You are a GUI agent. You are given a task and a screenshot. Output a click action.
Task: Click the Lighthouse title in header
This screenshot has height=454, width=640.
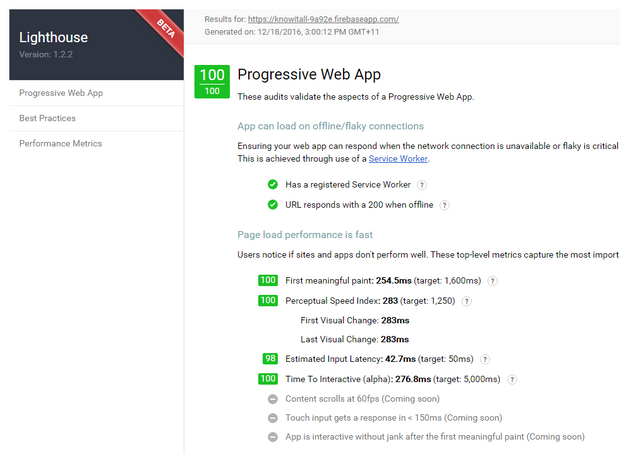pos(53,38)
